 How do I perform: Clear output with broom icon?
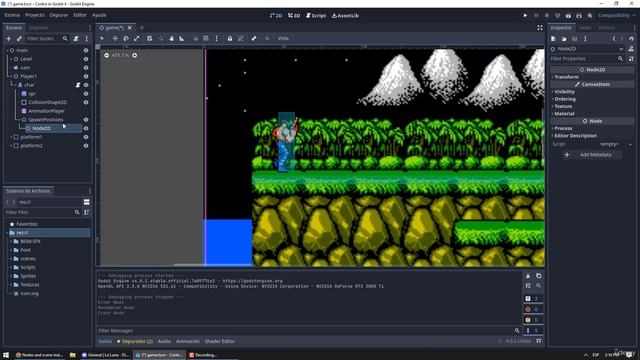528,276
